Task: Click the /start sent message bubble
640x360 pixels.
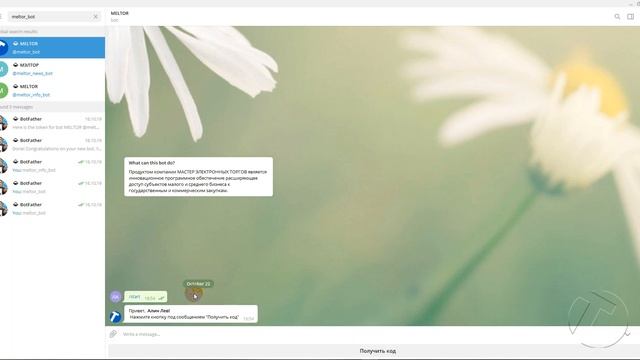Action: (x=145, y=297)
